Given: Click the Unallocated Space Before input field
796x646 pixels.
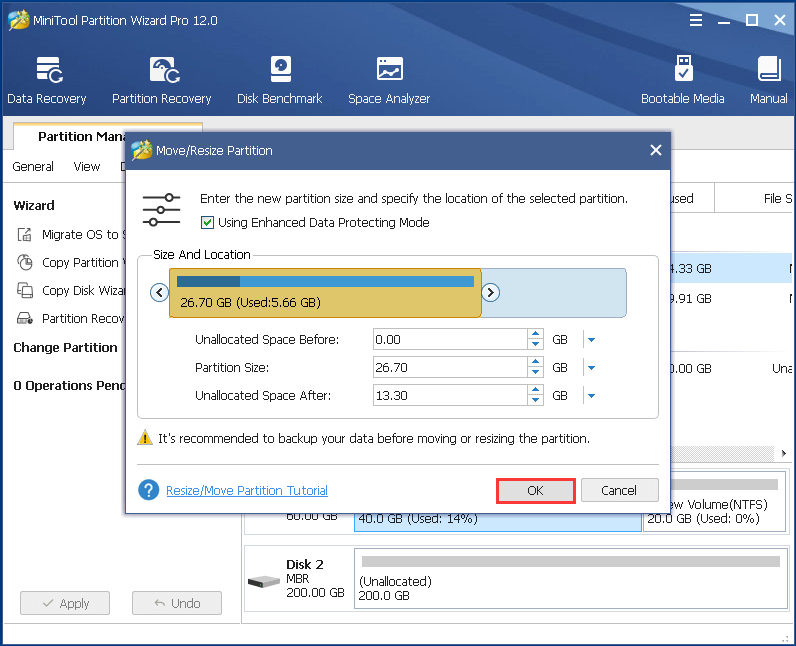Looking at the screenshot, I should 450,339.
